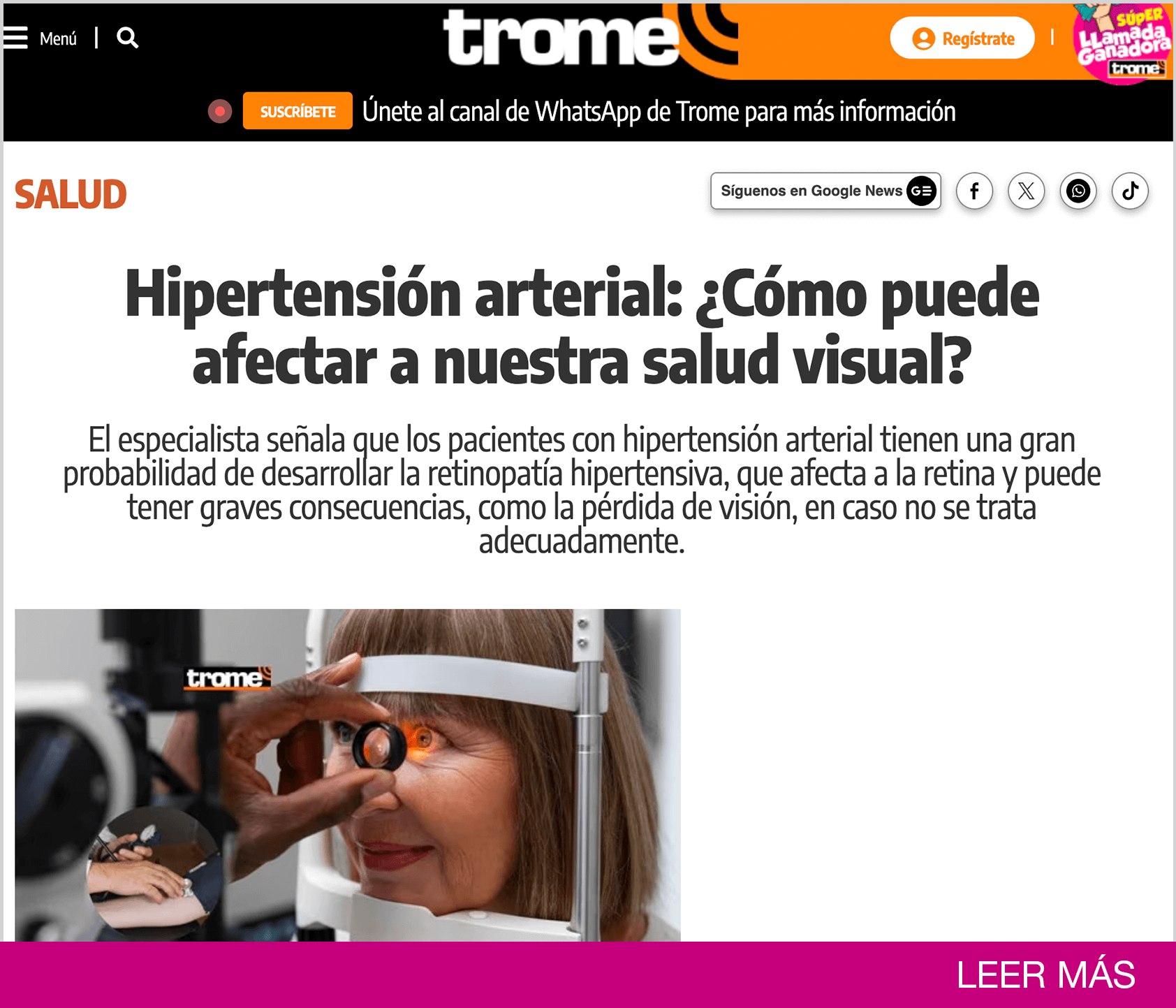
Task: Share via the WhatsApp icon
Action: [1078, 191]
